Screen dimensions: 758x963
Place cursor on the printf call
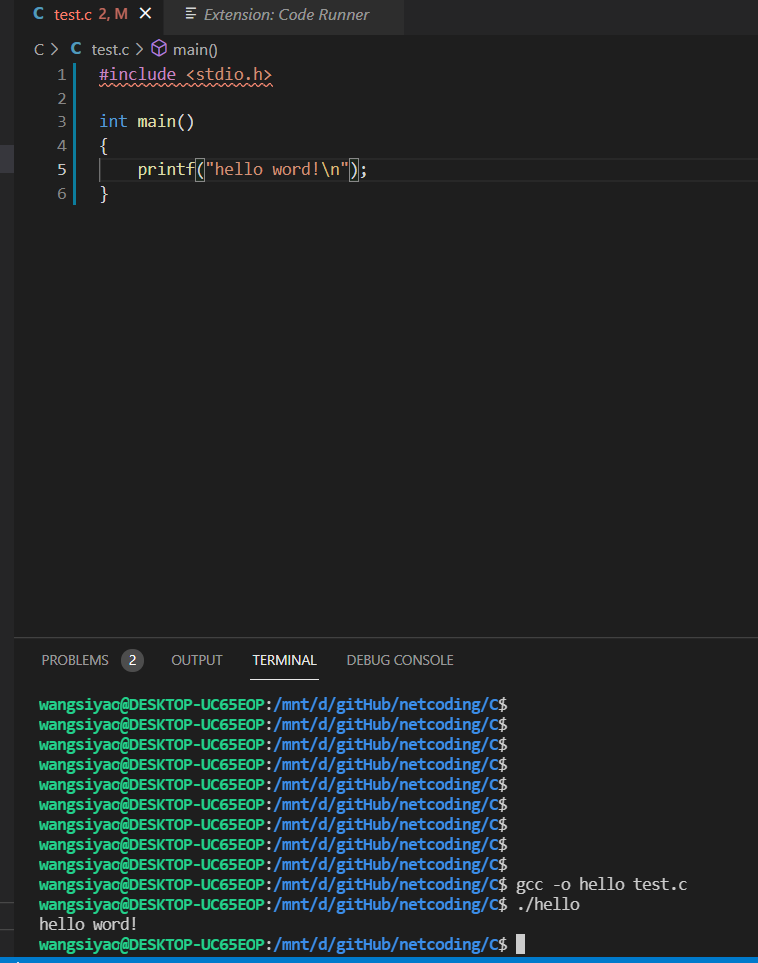pos(166,170)
